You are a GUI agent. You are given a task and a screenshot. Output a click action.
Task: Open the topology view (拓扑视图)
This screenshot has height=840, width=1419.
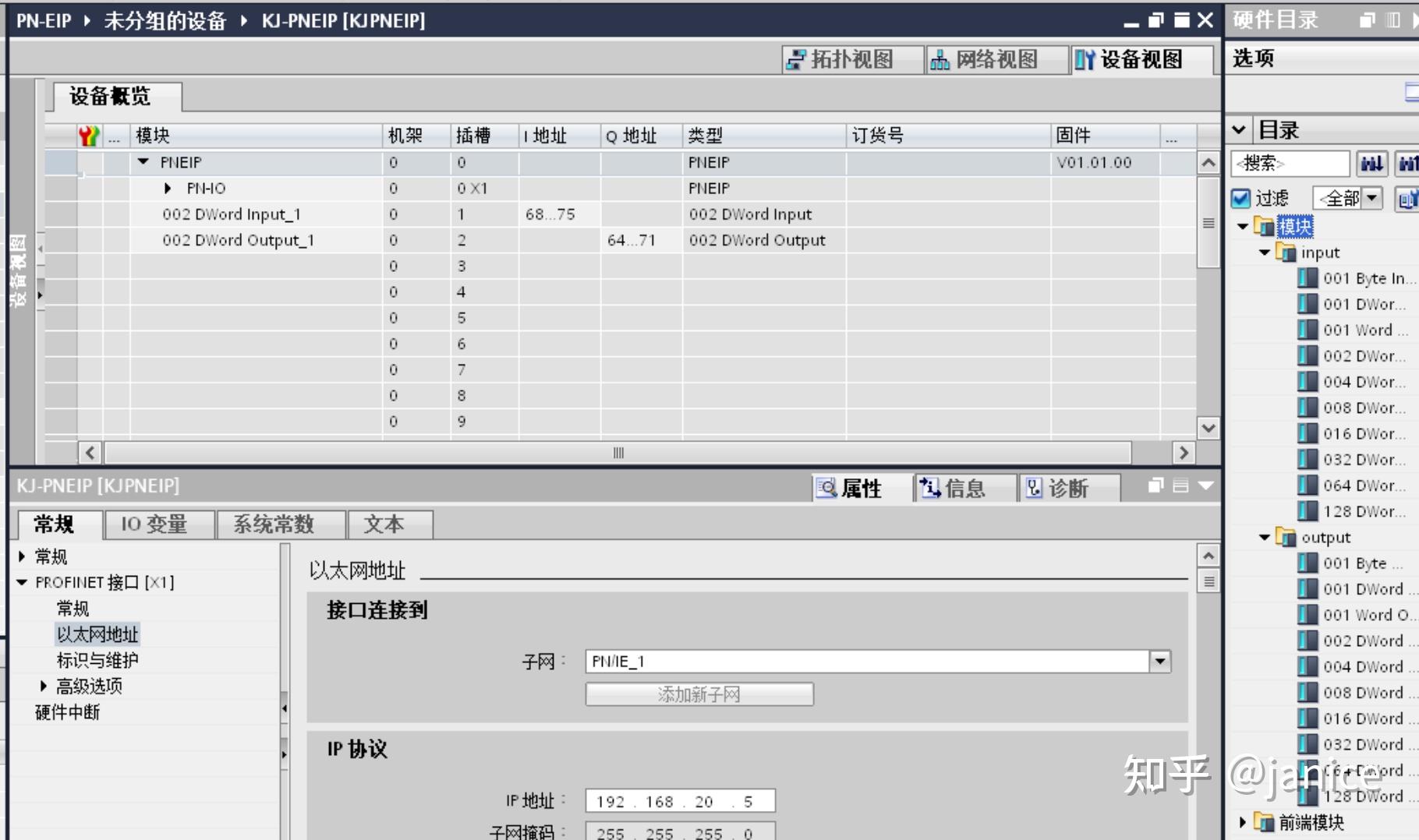click(850, 58)
